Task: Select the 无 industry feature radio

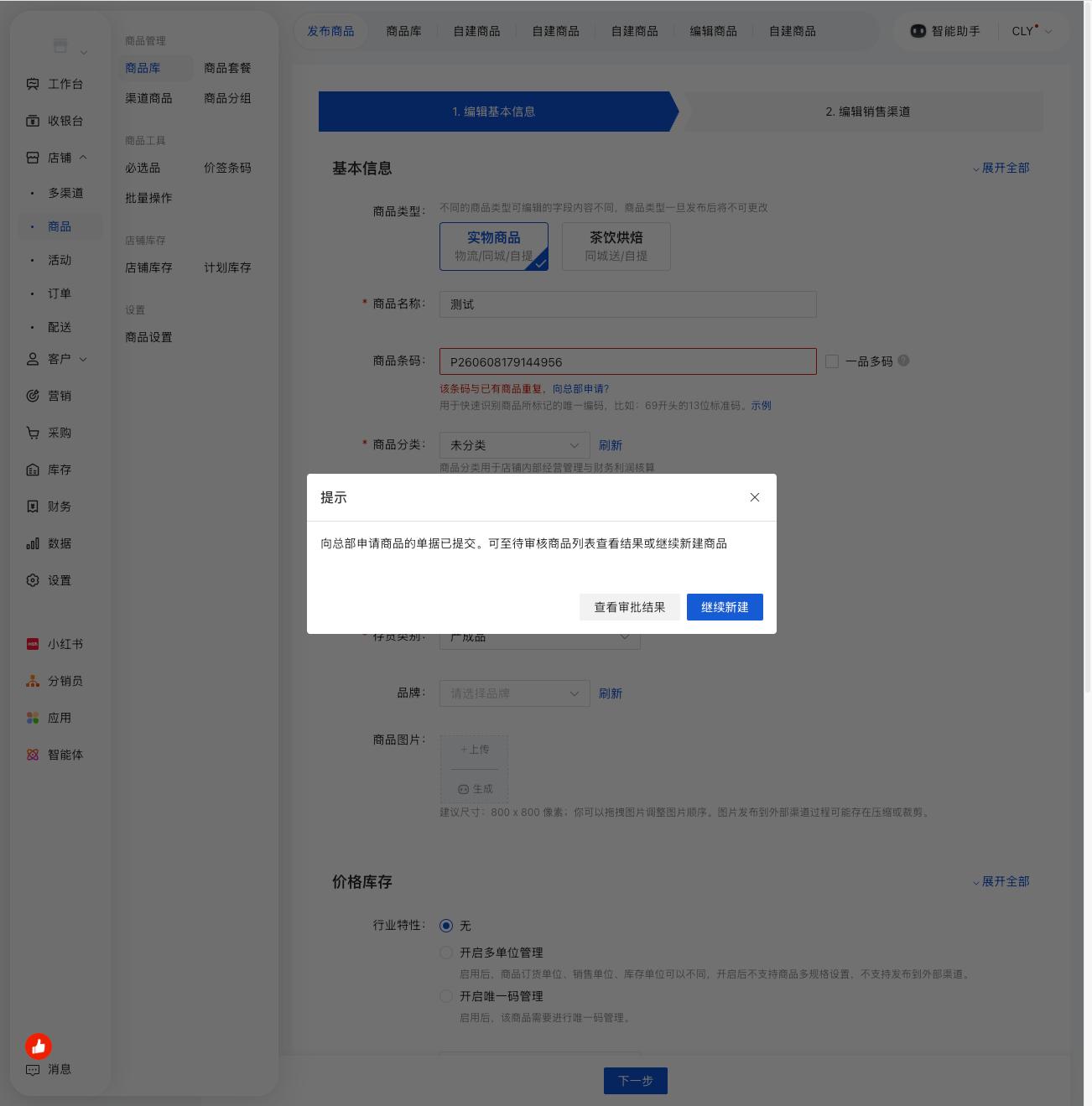Action: pyautogui.click(x=446, y=926)
